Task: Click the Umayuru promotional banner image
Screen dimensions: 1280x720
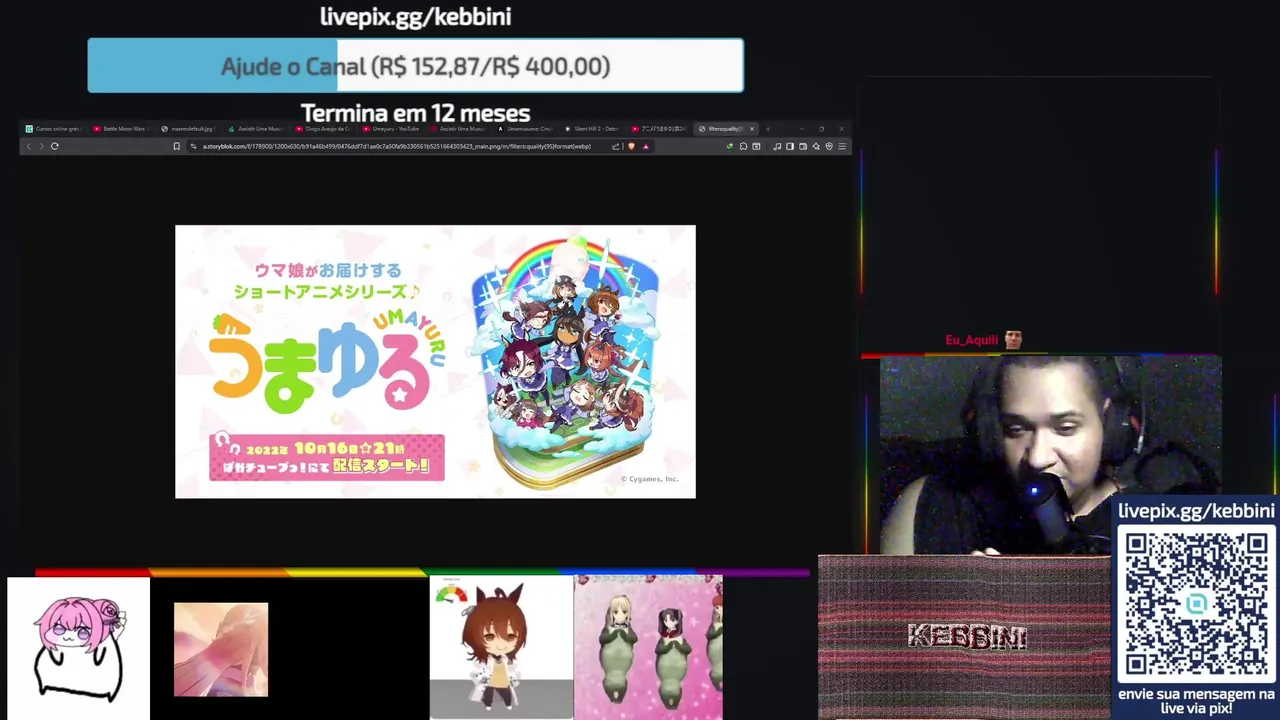Action: click(435, 361)
